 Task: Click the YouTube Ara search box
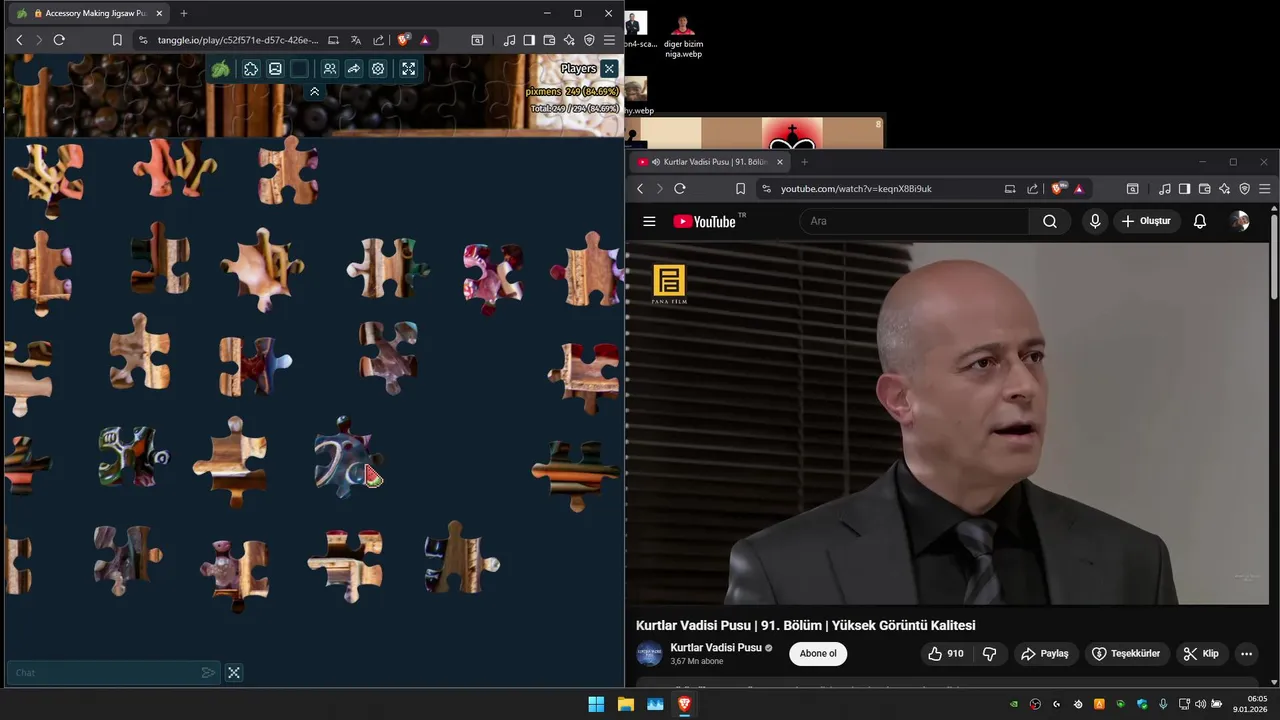click(x=913, y=221)
